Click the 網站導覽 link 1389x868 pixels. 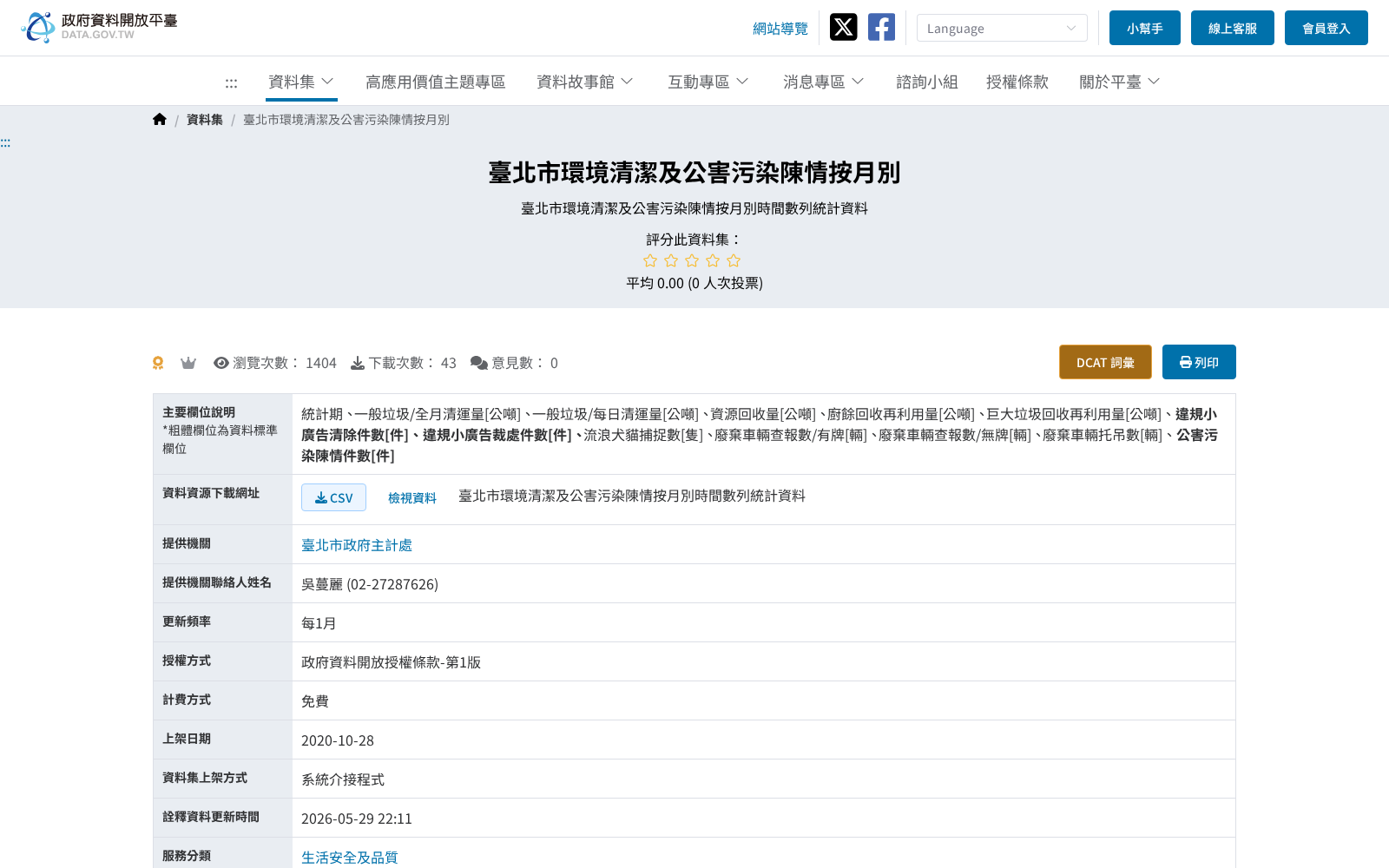click(780, 29)
